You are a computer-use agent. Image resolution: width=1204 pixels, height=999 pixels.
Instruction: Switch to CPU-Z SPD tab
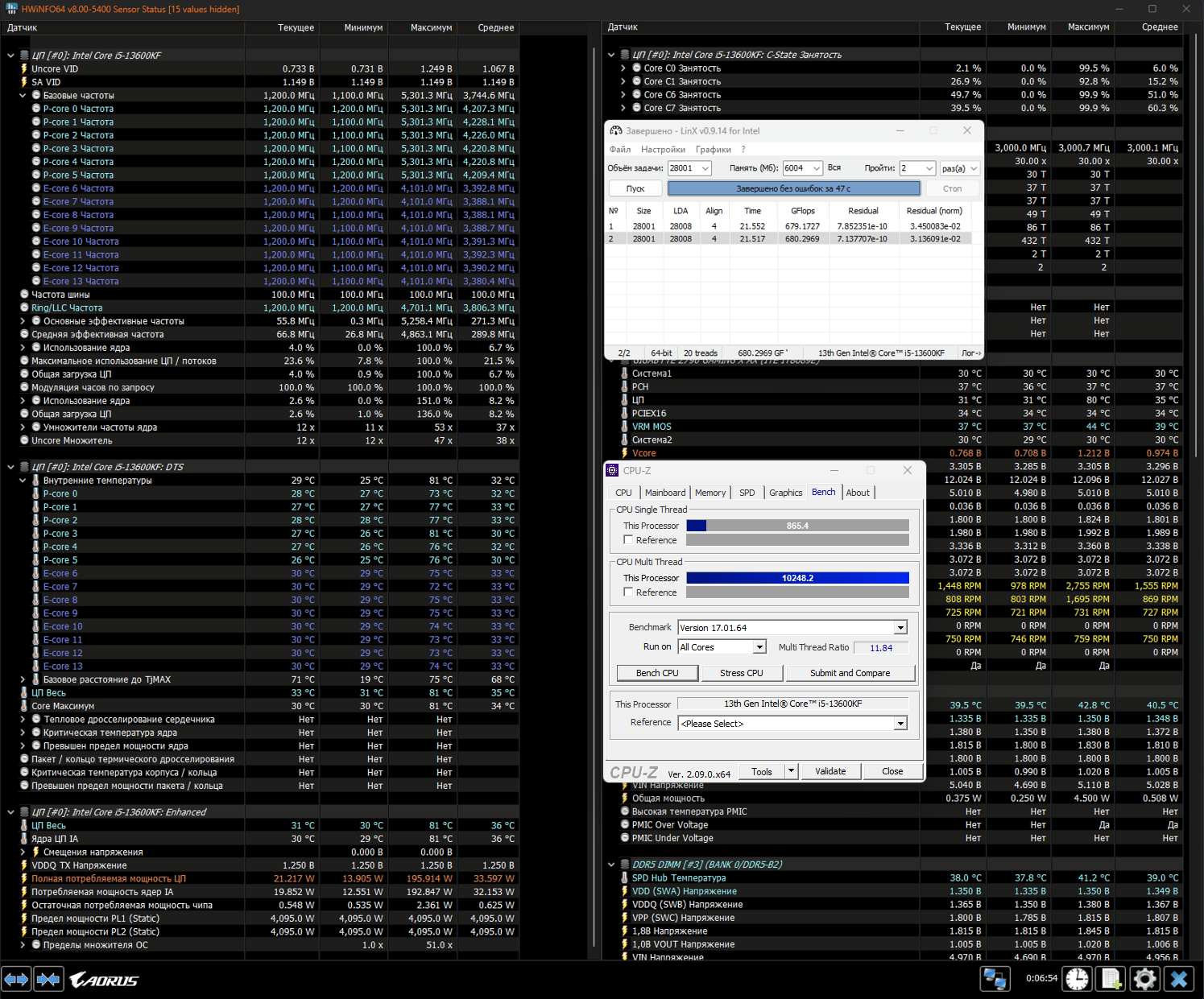tap(747, 493)
